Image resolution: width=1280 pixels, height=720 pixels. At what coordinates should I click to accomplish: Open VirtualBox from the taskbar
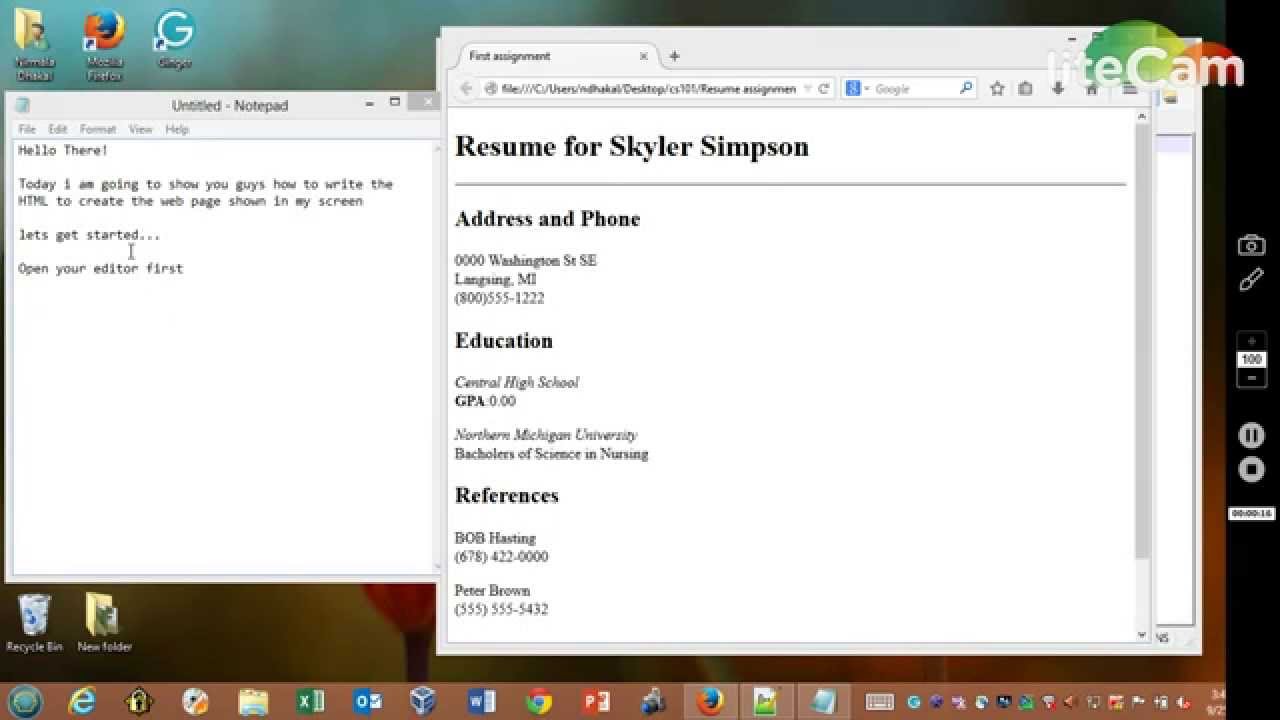(x=424, y=701)
